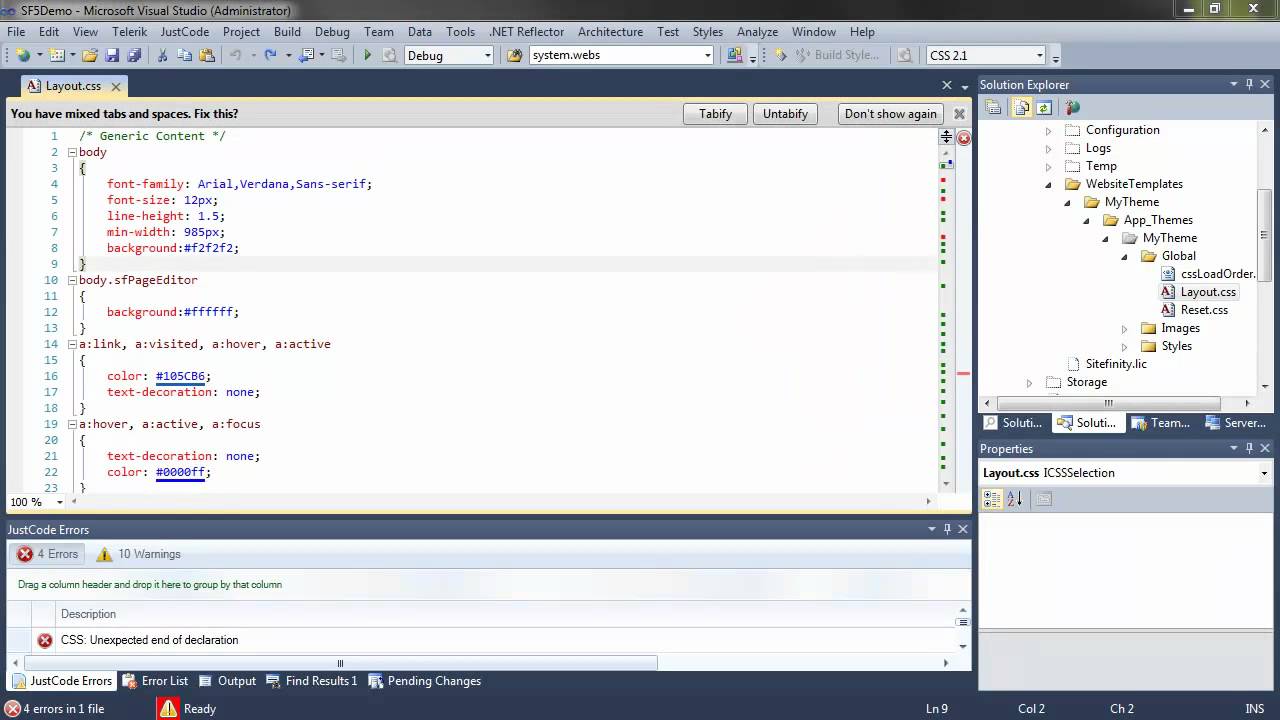The height and width of the screenshot is (720, 1280).
Task: Click the Navigate Backward toolbar icon
Action: [307, 56]
